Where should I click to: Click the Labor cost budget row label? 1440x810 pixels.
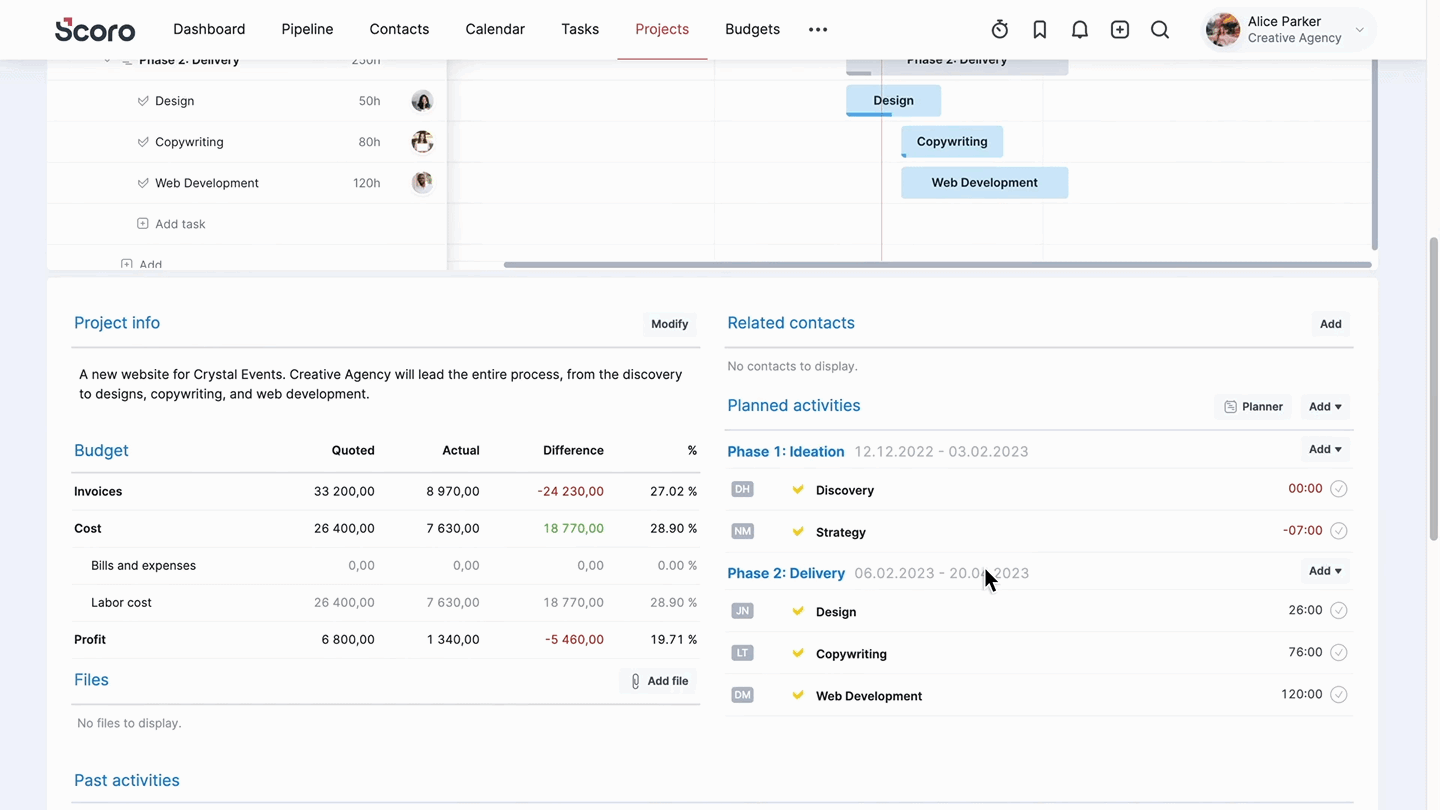[121, 602]
